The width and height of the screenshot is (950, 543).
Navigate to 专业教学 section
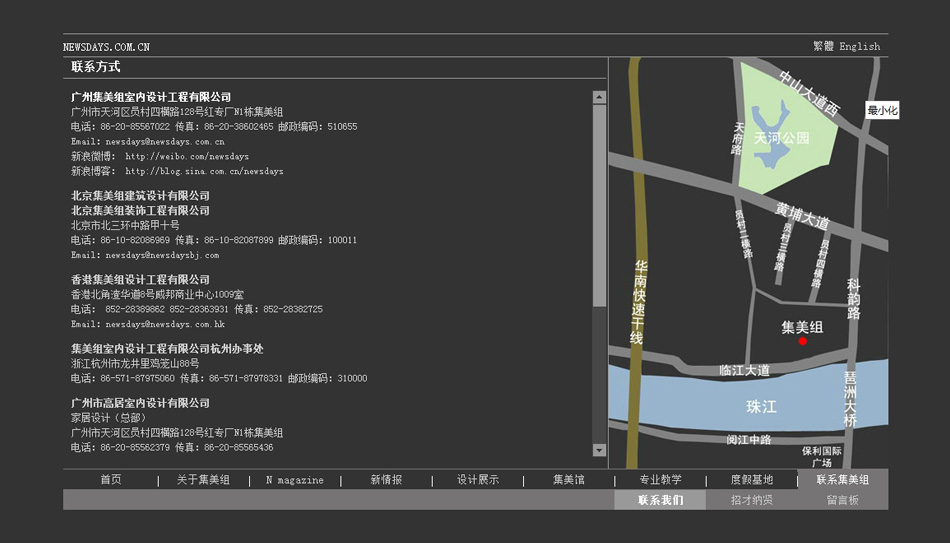[660, 480]
